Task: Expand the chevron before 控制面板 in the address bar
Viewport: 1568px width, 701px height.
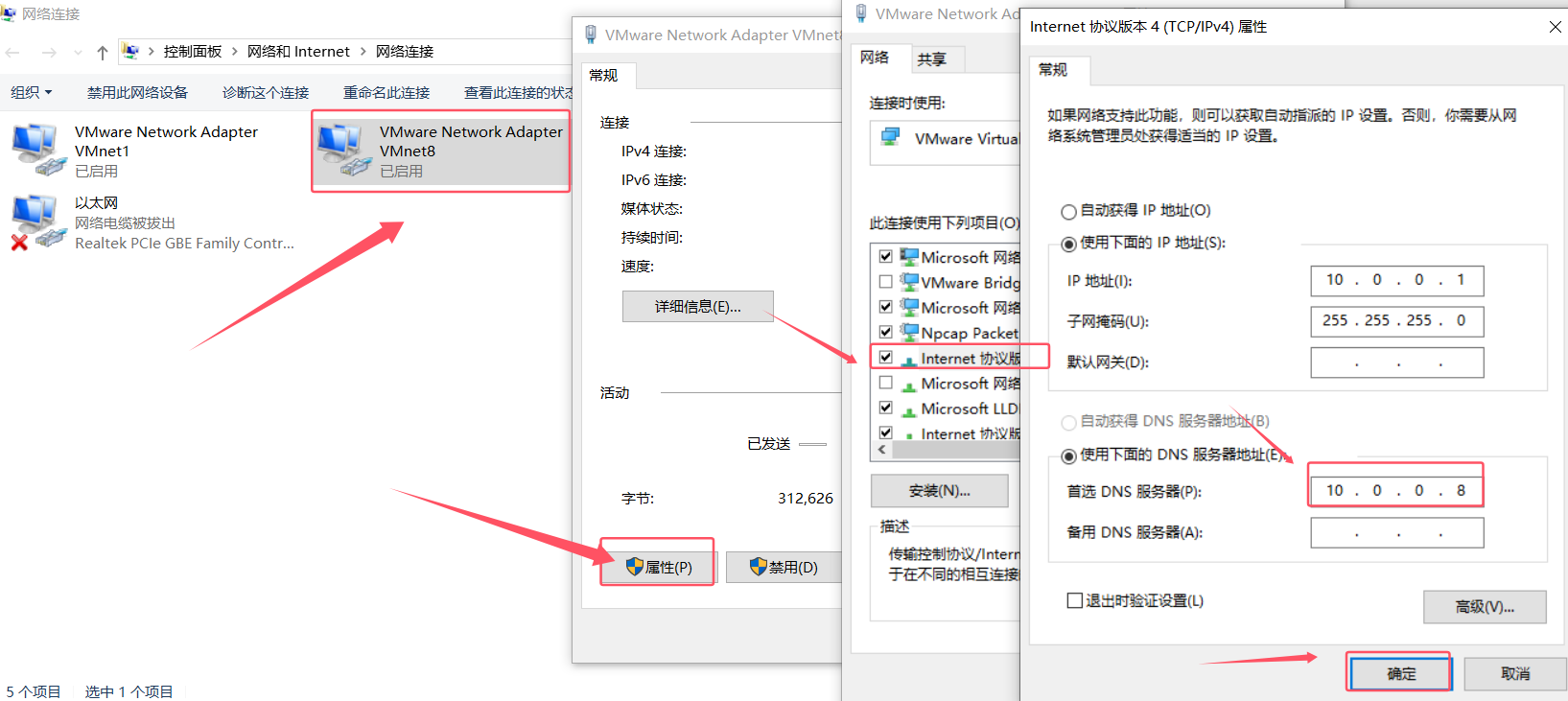Action: point(152,52)
